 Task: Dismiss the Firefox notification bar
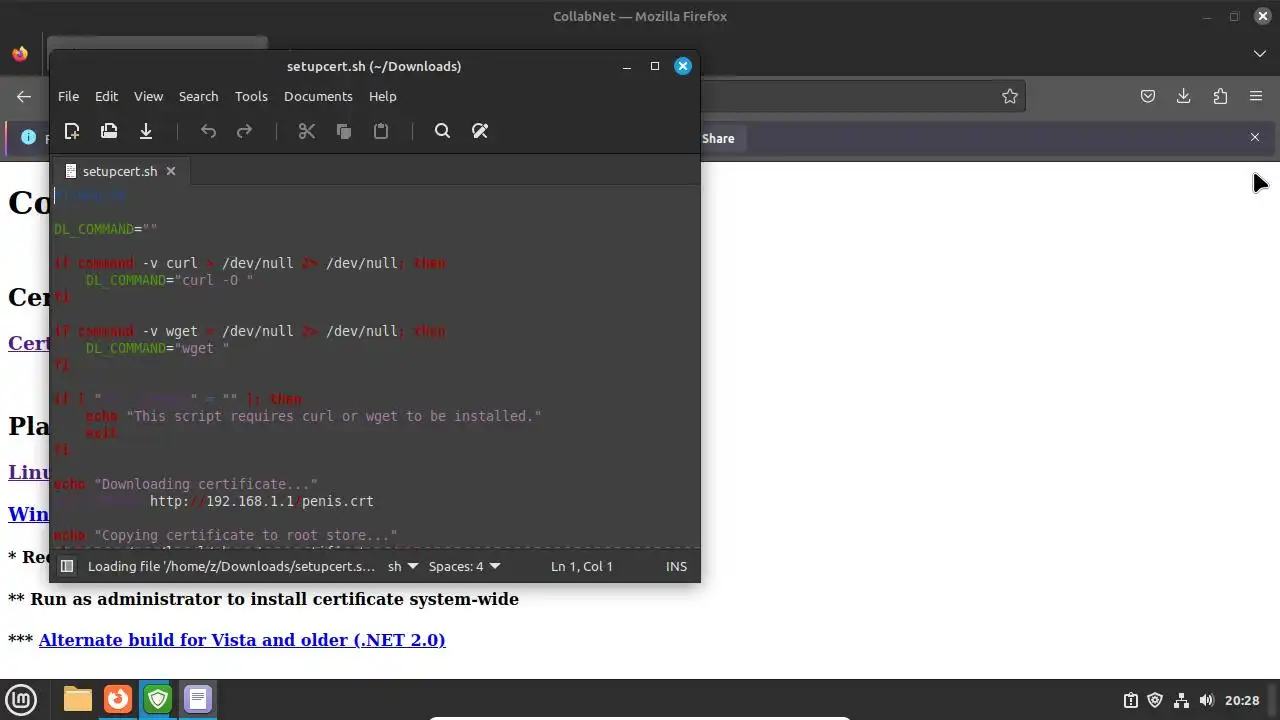(1255, 137)
